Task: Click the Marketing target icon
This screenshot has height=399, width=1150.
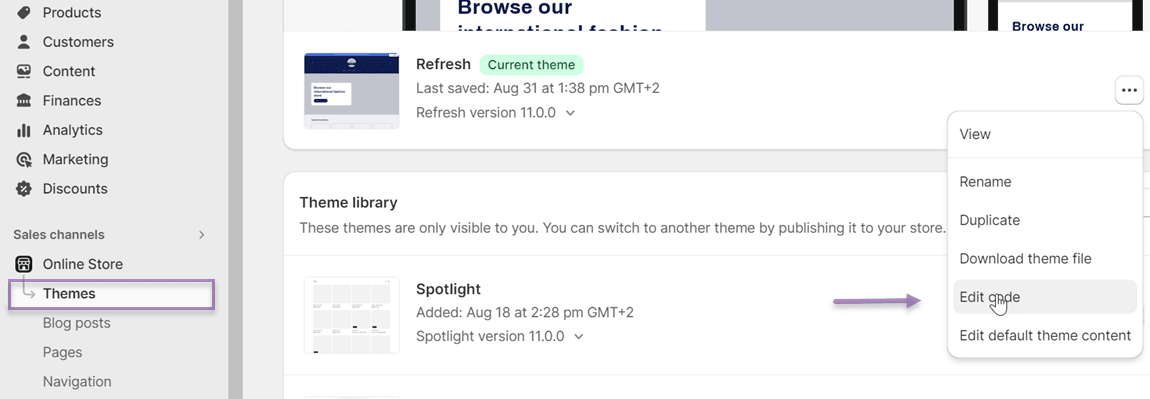Action: (23, 159)
